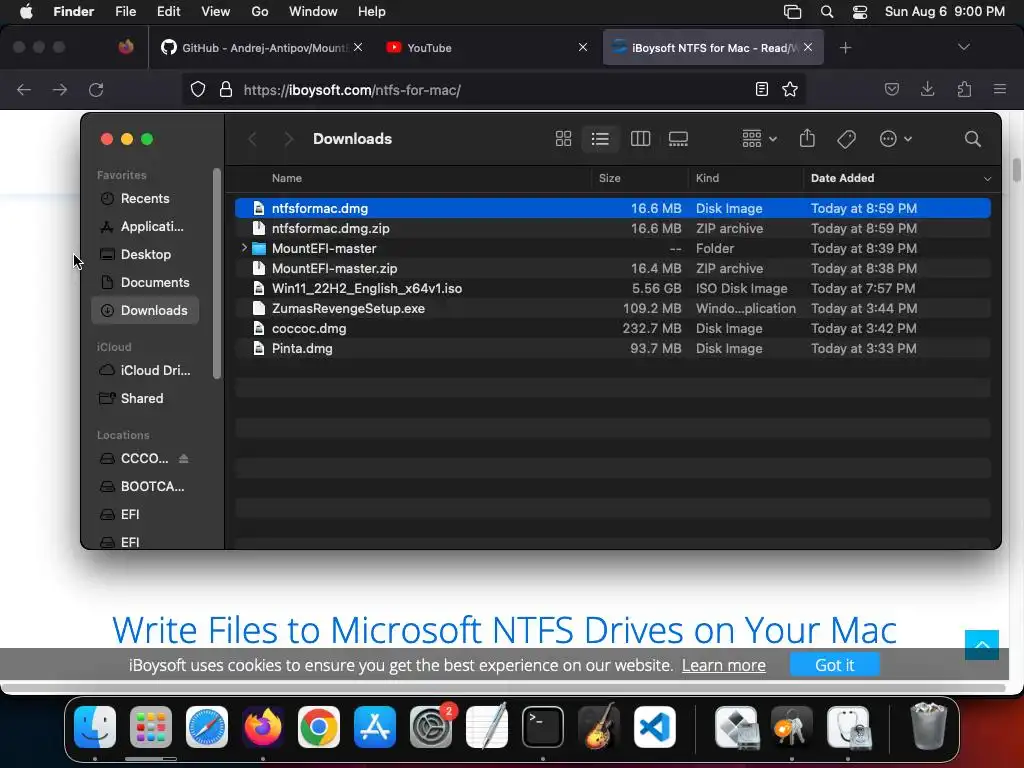
Task: Open the Edit menu
Action: pyautogui.click(x=168, y=12)
